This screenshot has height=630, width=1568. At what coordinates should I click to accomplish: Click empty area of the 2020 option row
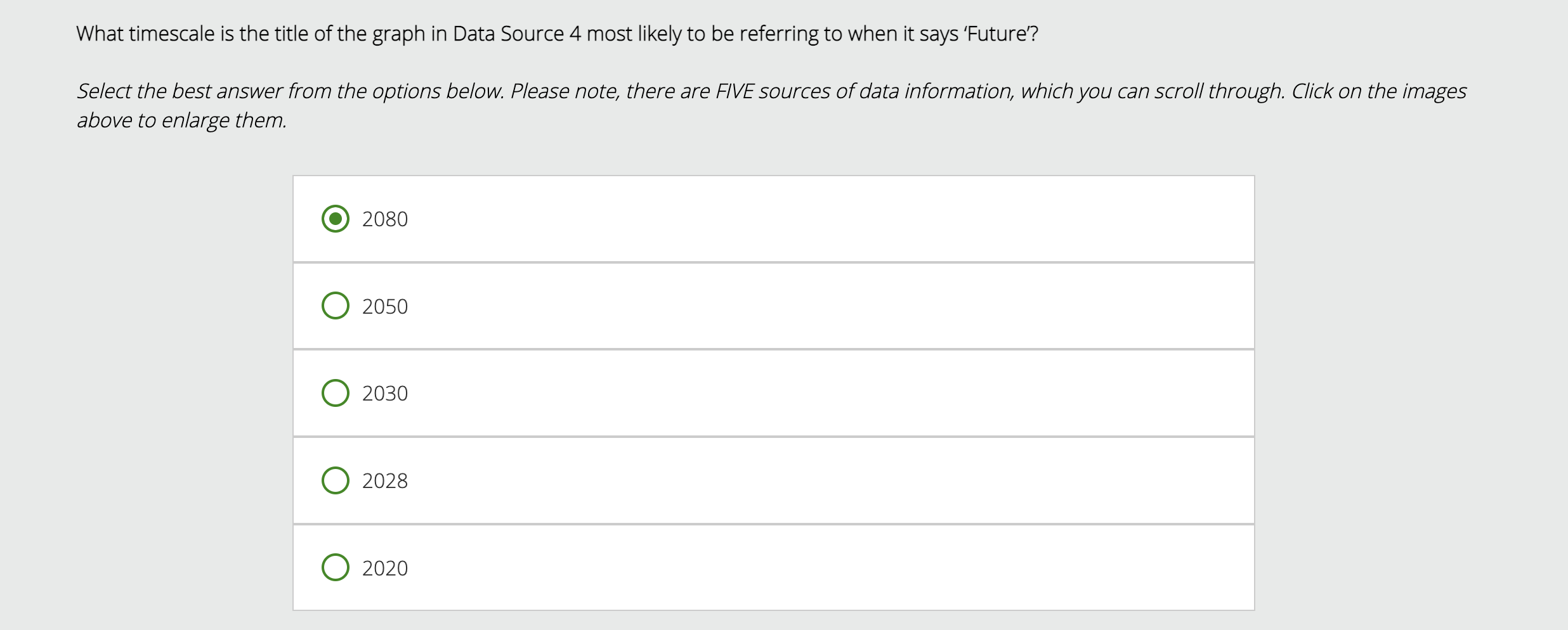point(825,567)
